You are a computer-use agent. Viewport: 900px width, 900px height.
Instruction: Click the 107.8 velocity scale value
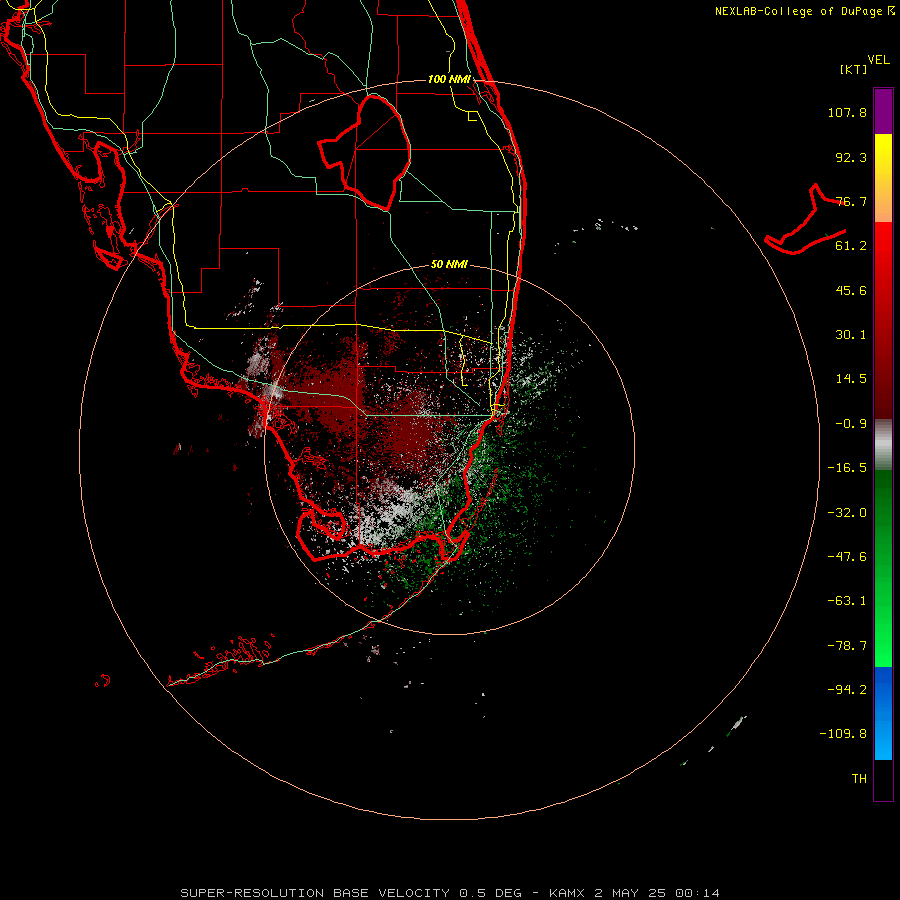pyautogui.click(x=847, y=112)
